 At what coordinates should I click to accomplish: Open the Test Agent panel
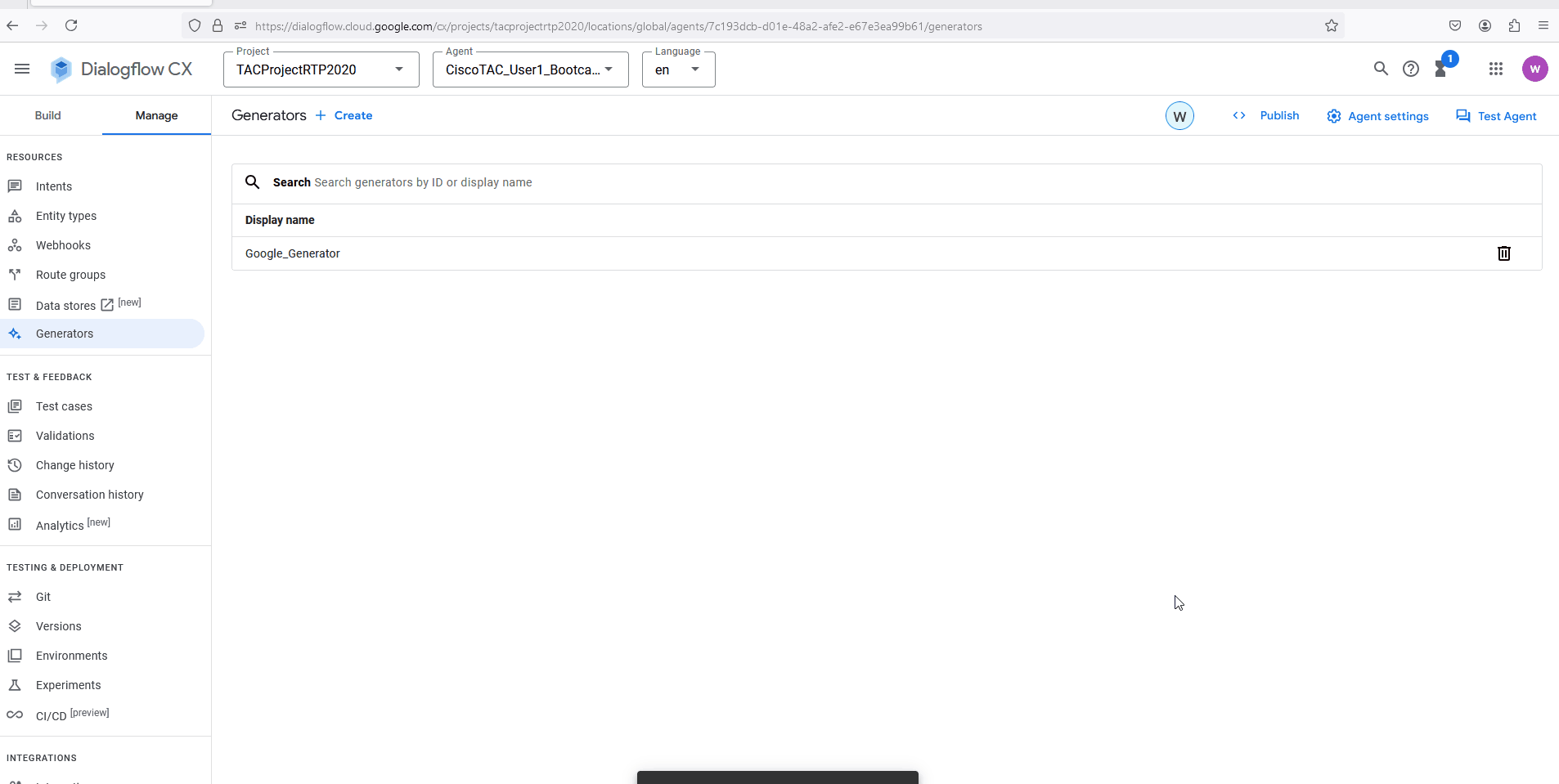point(1496,116)
